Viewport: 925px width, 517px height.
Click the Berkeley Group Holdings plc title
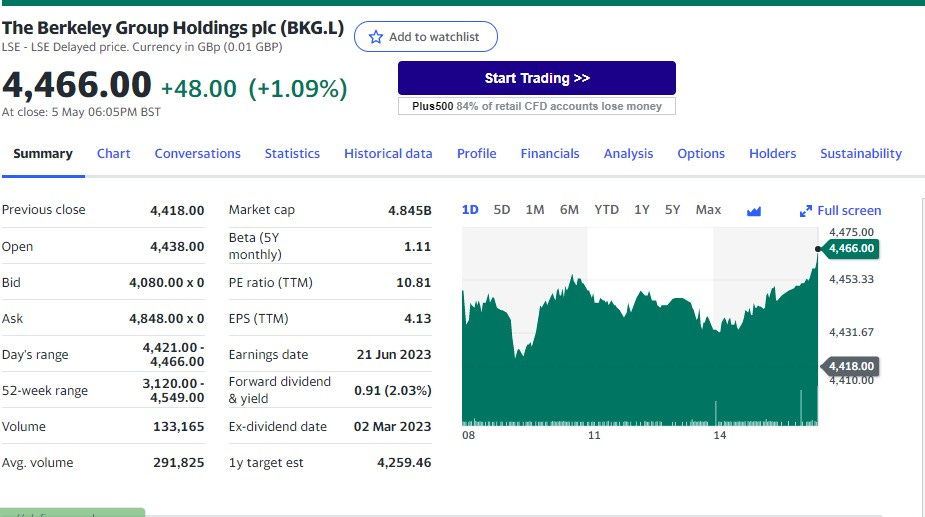pyautogui.click(x=173, y=28)
